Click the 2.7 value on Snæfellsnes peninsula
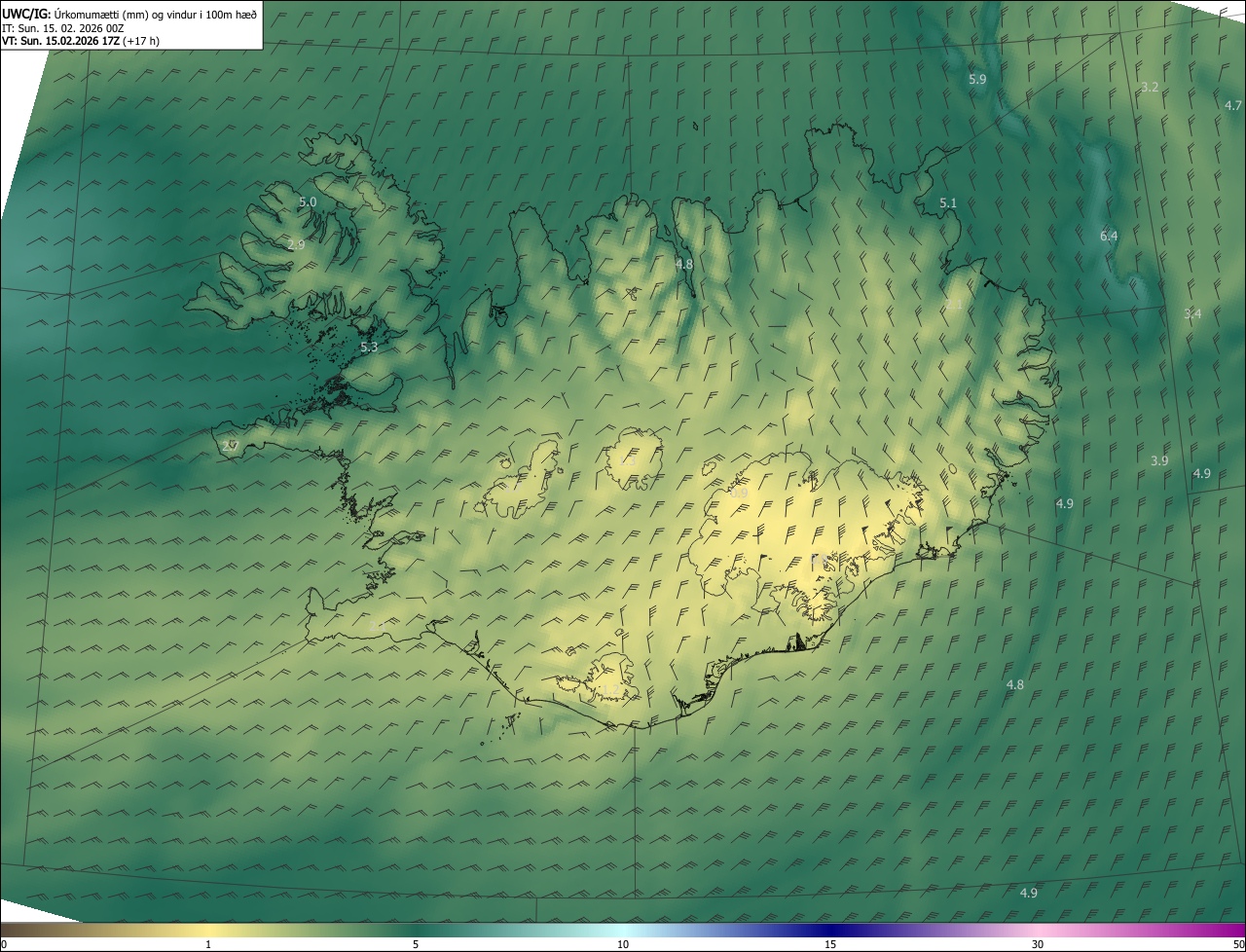1246x952 pixels. 230,446
